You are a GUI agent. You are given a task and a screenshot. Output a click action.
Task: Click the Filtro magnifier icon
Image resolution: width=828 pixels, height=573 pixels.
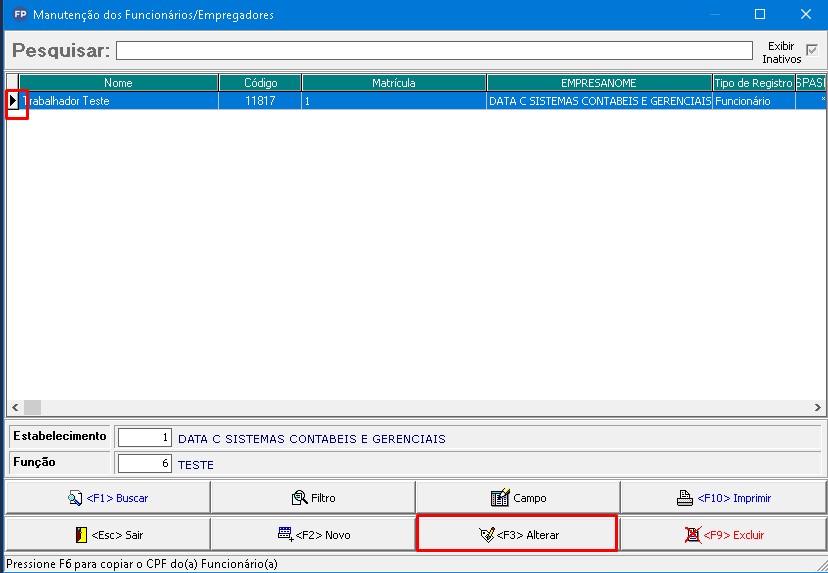[299, 498]
